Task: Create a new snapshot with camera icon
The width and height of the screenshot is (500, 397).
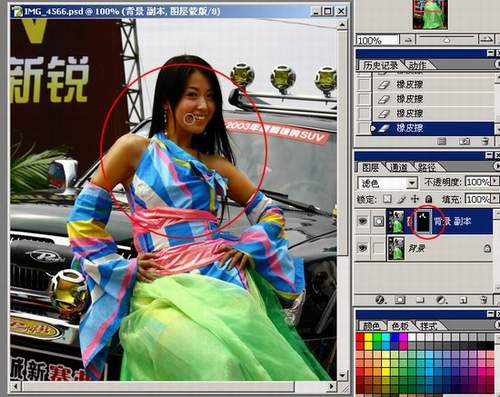Action: pos(464,141)
